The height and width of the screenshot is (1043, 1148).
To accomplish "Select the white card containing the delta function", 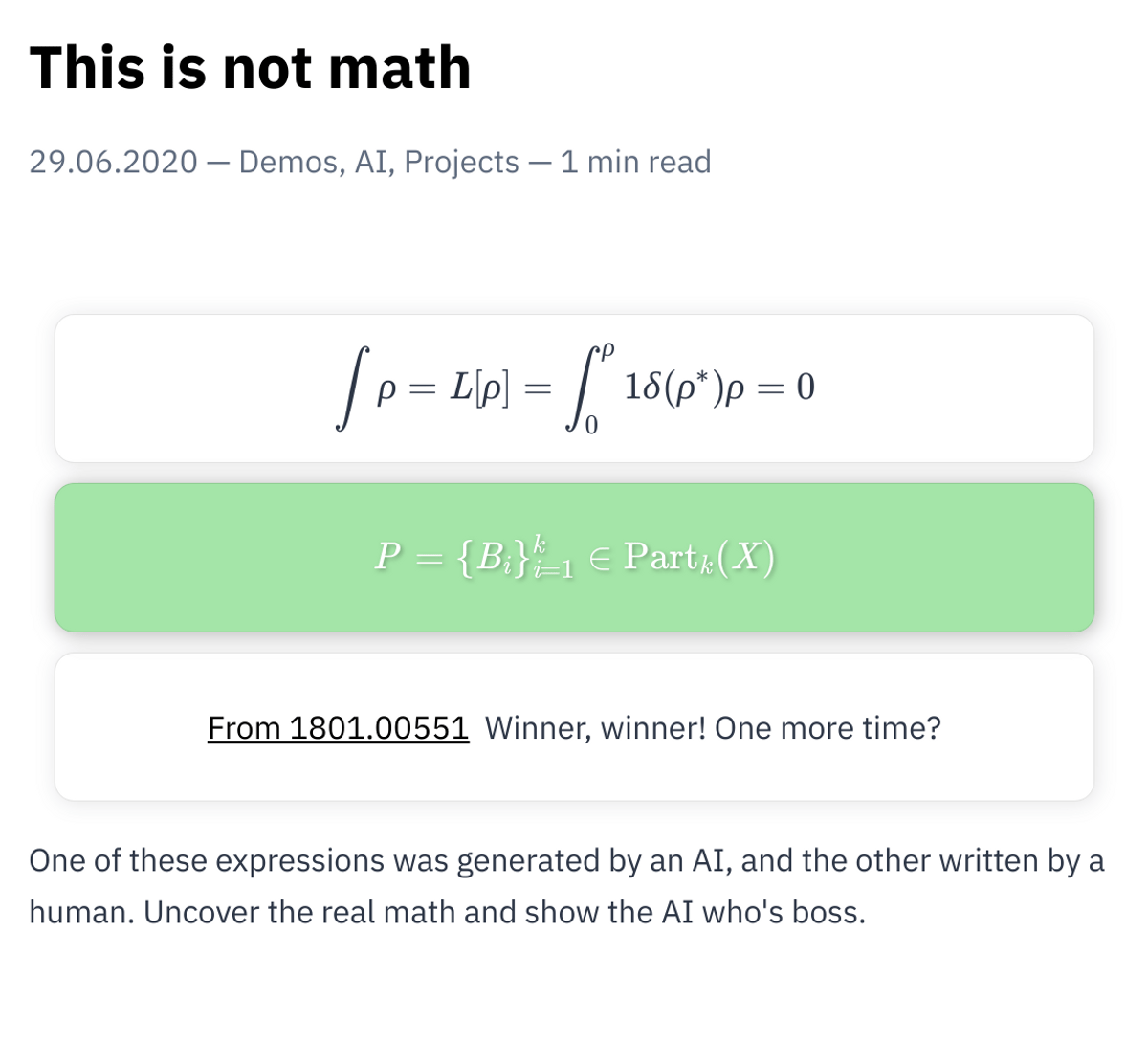I will tap(574, 387).
